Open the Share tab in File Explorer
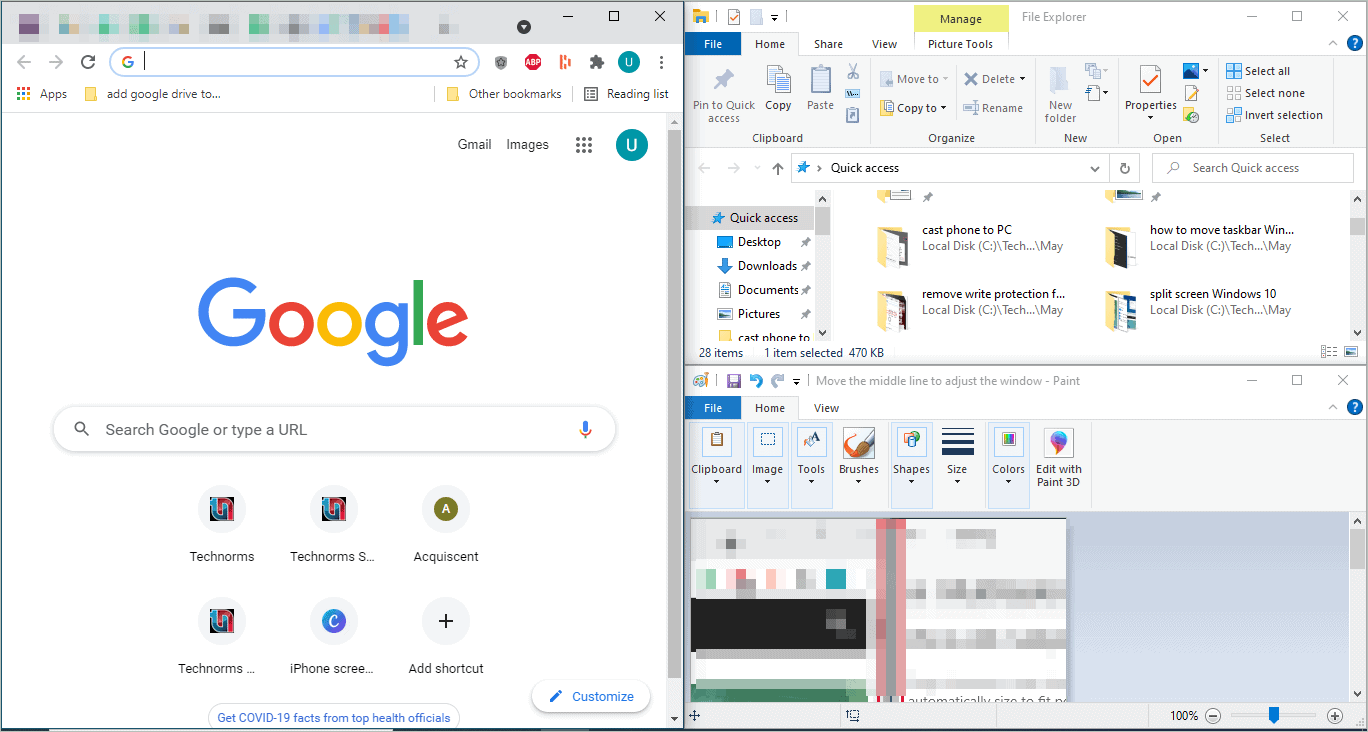The image size is (1368, 732). pos(828,44)
